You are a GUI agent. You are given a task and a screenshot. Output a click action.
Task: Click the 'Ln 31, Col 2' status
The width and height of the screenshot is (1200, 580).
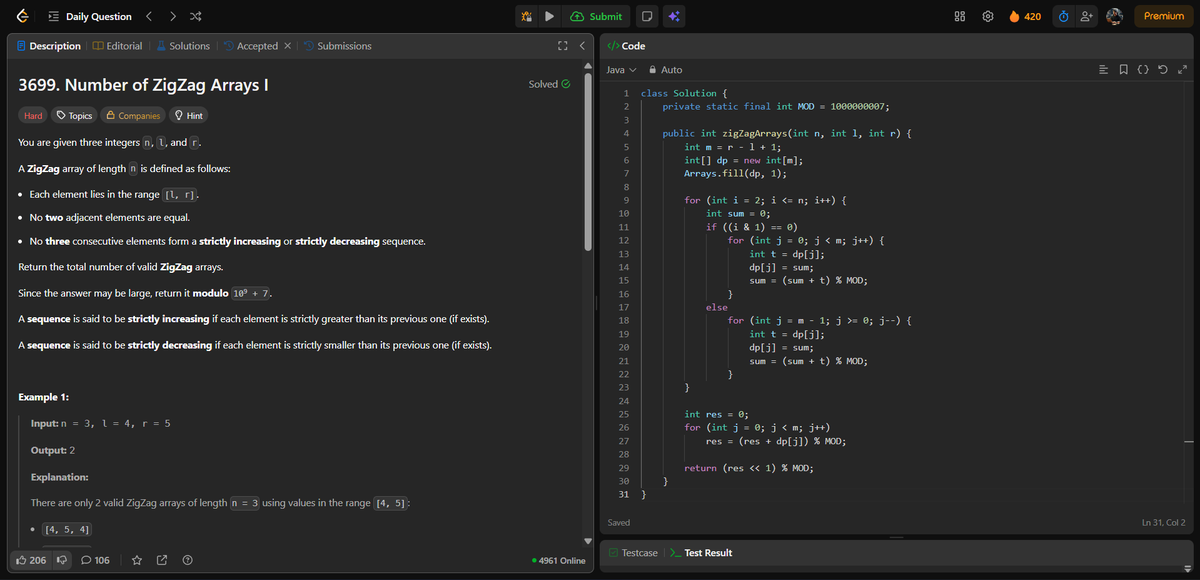[1163, 523]
